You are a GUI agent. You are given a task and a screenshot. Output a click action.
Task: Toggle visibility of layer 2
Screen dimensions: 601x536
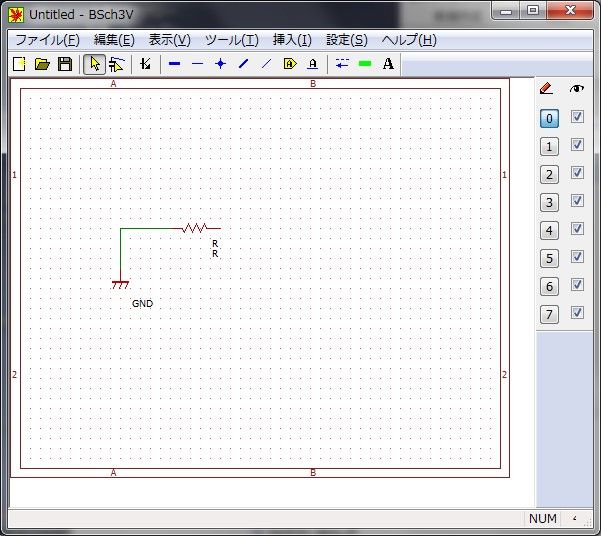[577, 173]
